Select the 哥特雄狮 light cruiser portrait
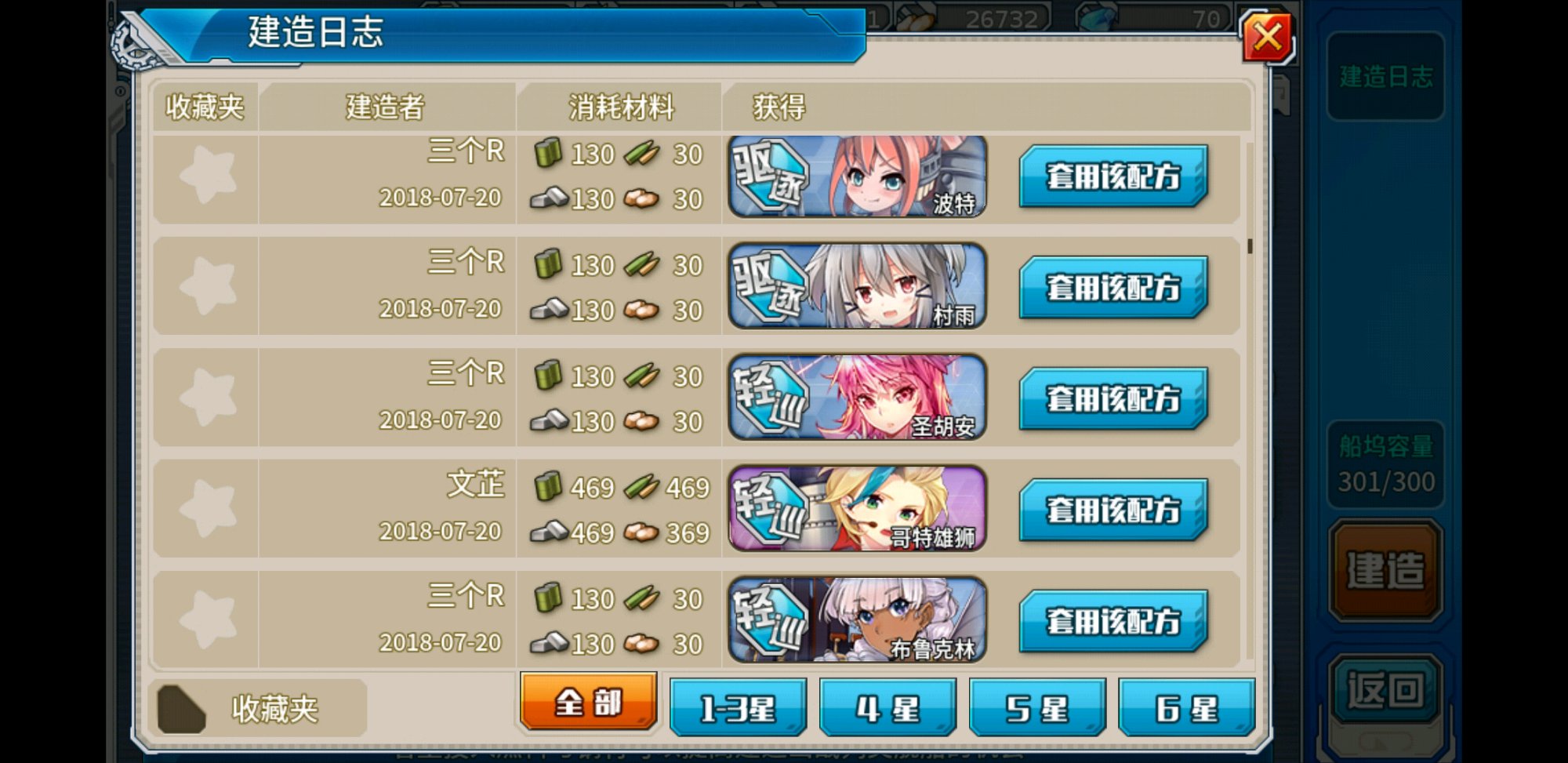 pyautogui.click(x=857, y=509)
